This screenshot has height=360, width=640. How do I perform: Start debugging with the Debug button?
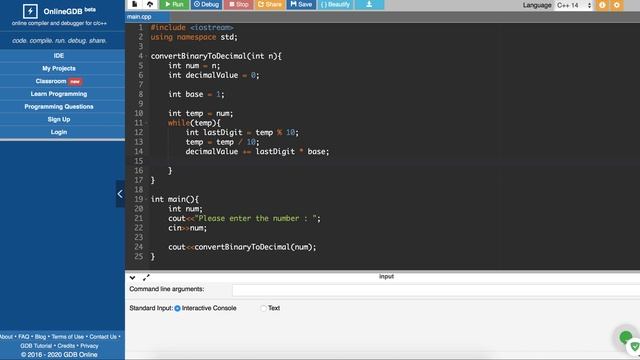coord(207,4)
